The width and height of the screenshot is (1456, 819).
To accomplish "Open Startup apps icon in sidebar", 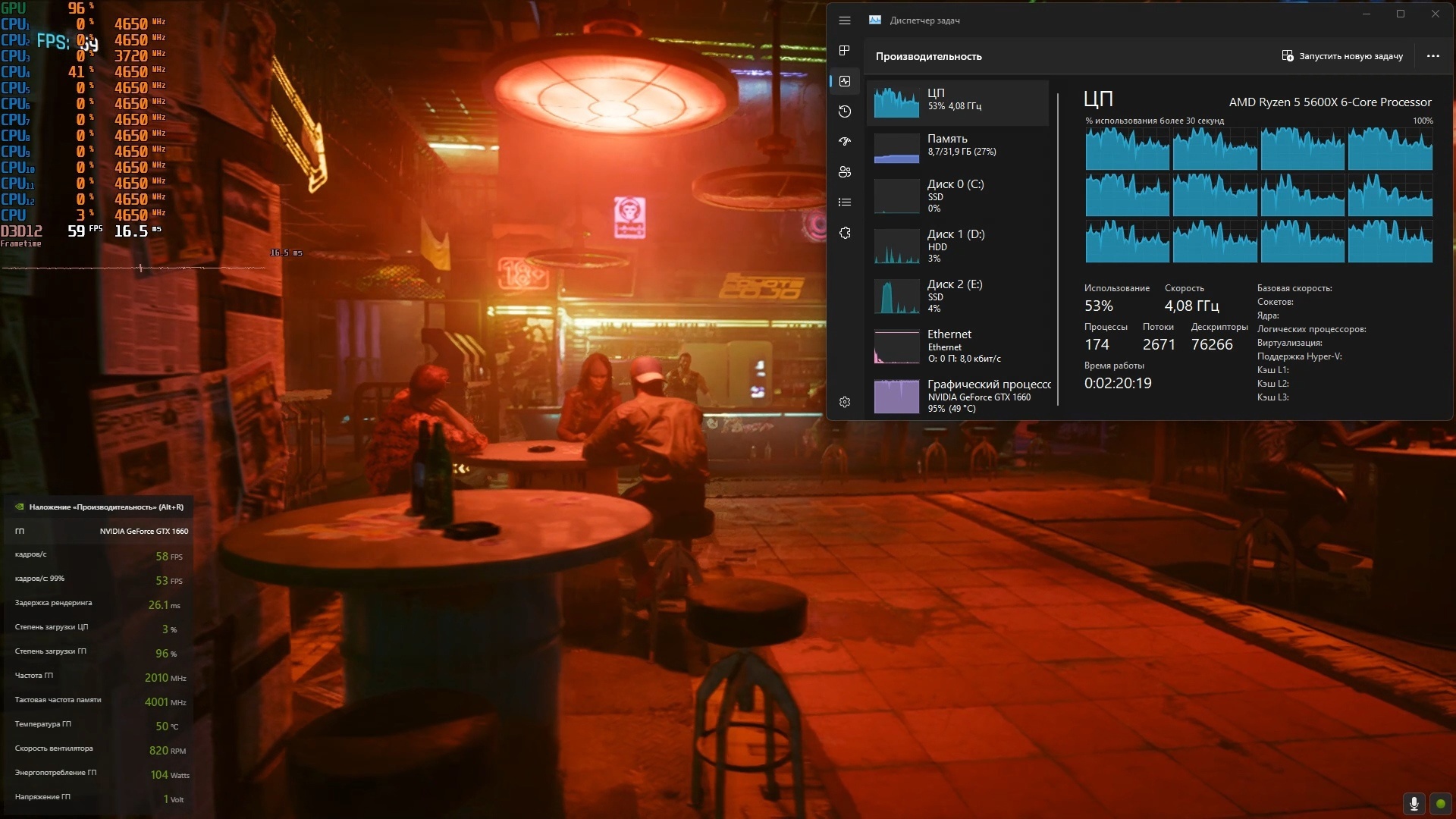I will pos(845,142).
